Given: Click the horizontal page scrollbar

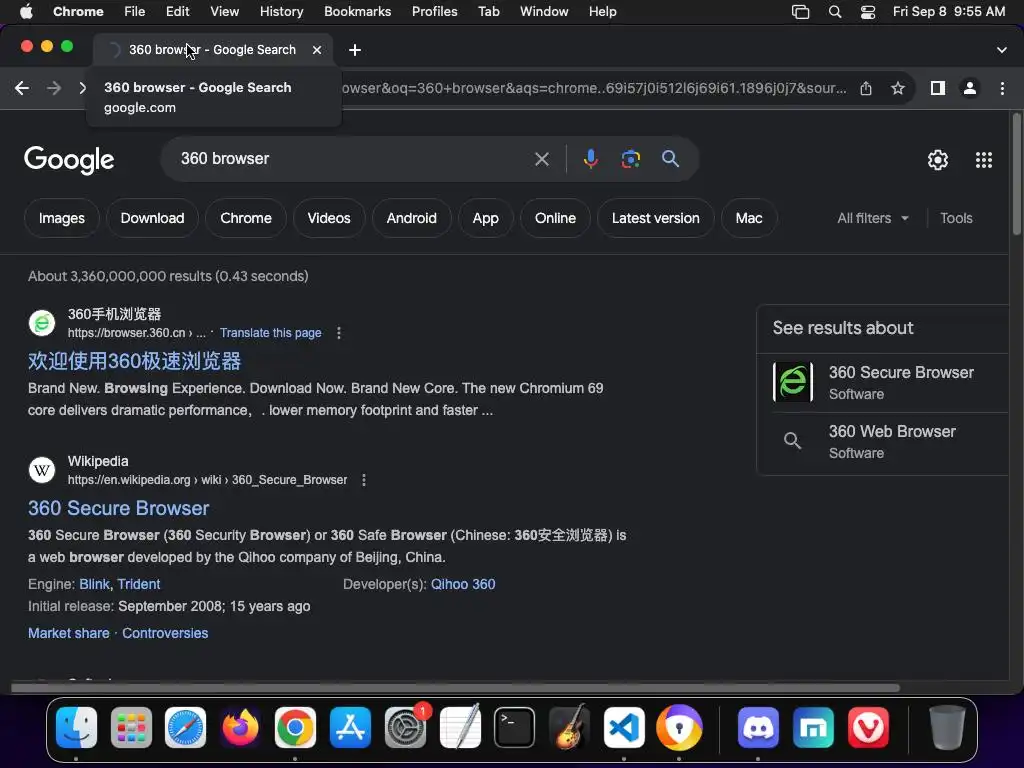Looking at the screenshot, I should click(455, 688).
